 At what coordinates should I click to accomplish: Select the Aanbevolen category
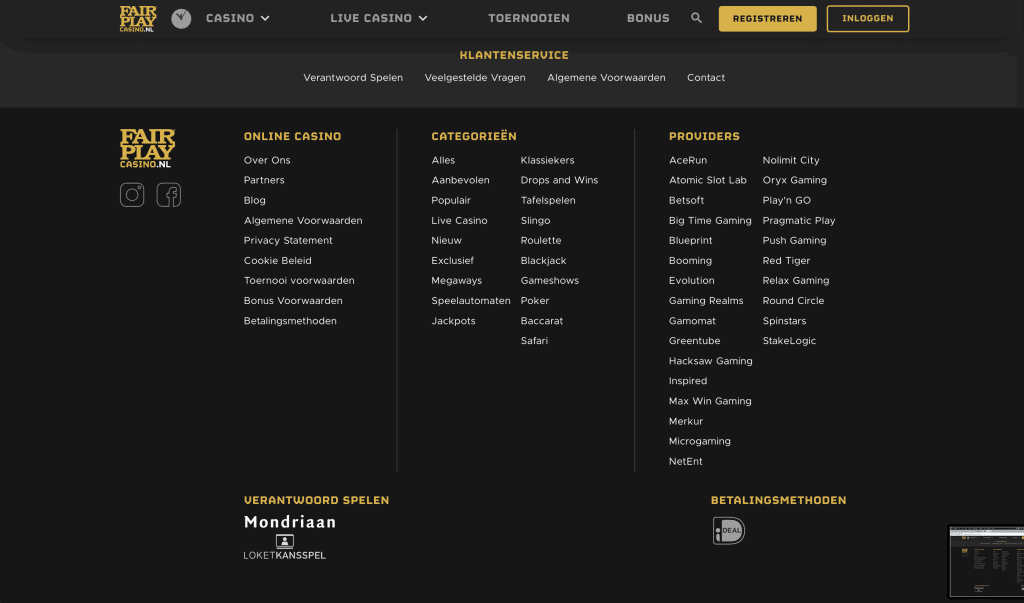[x=460, y=180]
